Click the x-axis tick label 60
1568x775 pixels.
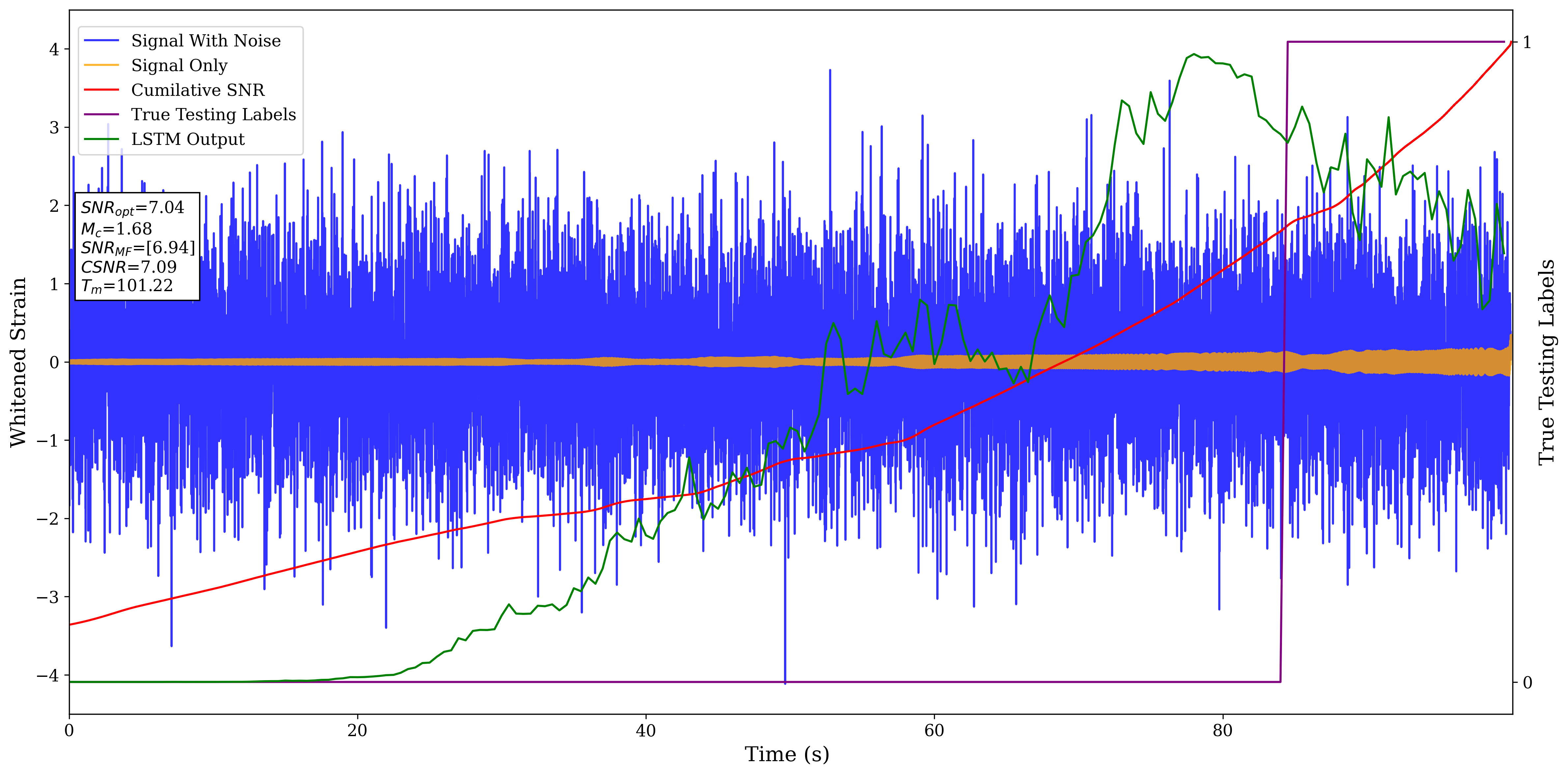tap(934, 731)
